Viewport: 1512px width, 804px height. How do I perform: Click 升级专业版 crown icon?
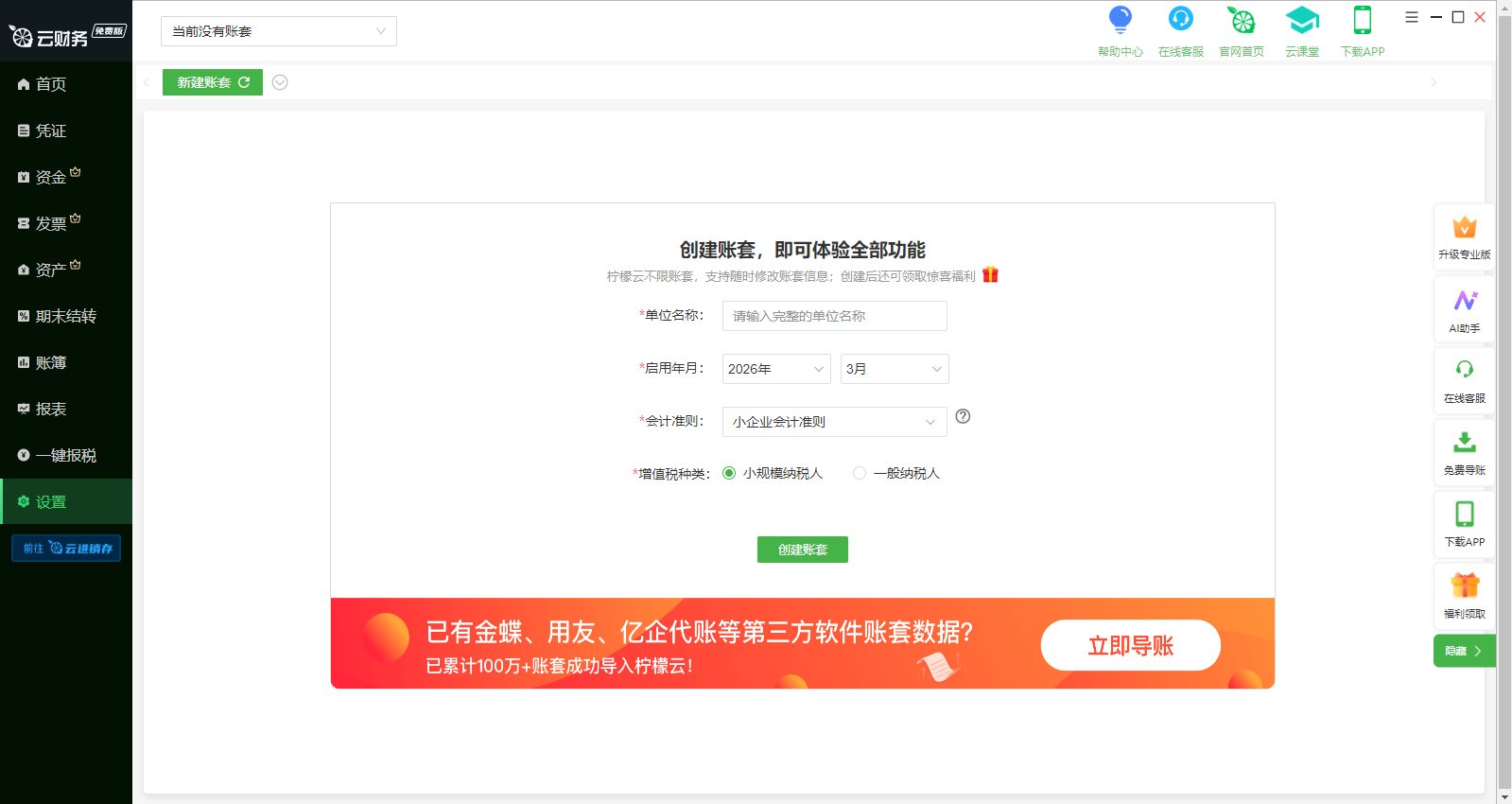[x=1464, y=229]
